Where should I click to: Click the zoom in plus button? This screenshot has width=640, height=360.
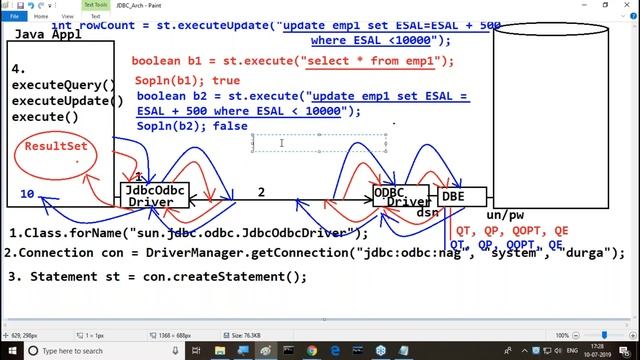coord(633,336)
